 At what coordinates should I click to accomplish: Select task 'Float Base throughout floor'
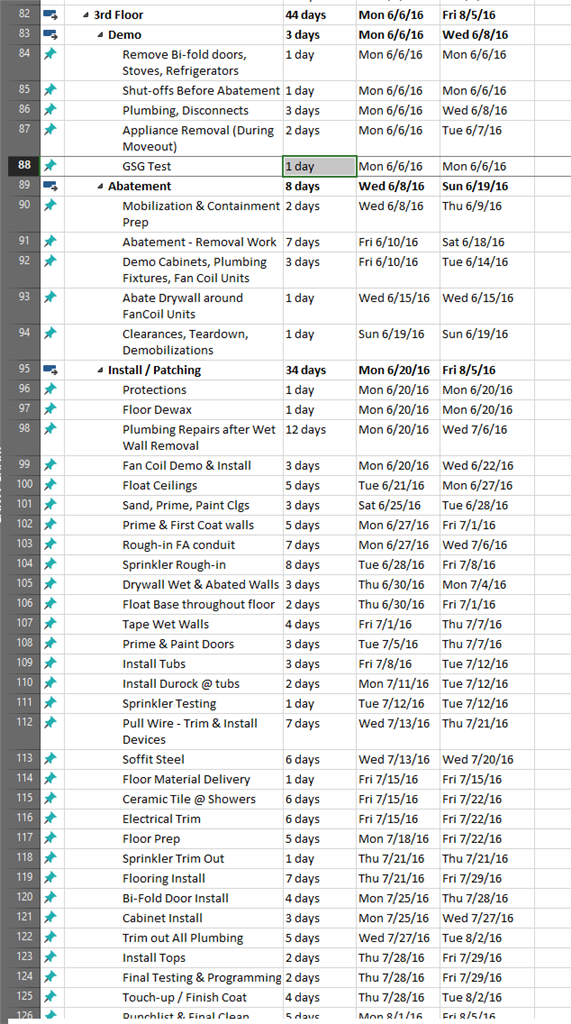(x=199, y=605)
